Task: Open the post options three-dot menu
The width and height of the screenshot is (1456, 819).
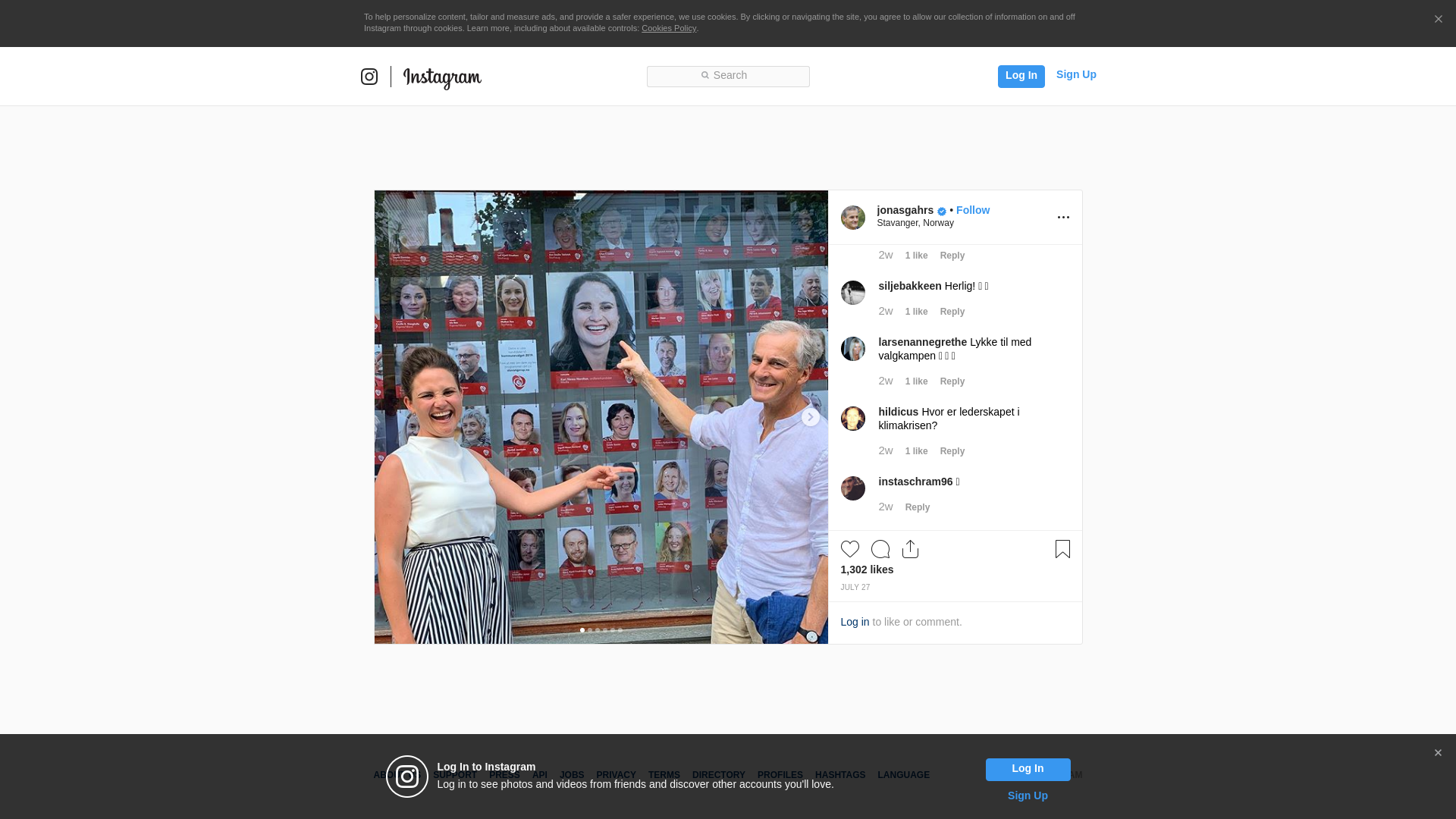Action: [1063, 218]
